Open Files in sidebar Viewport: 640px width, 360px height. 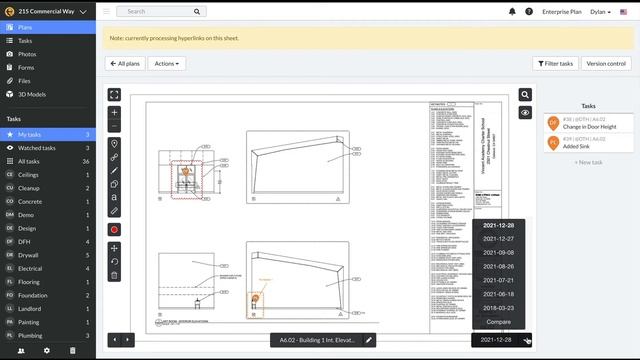(48, 81)
